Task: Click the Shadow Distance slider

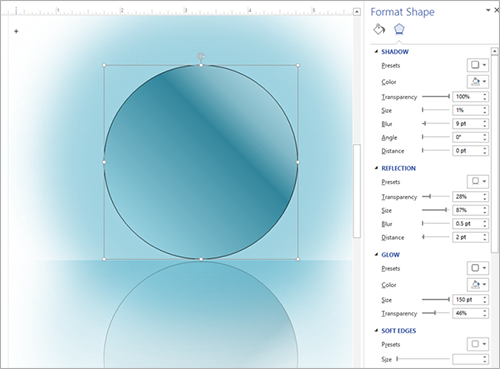Action: (436, 151)
